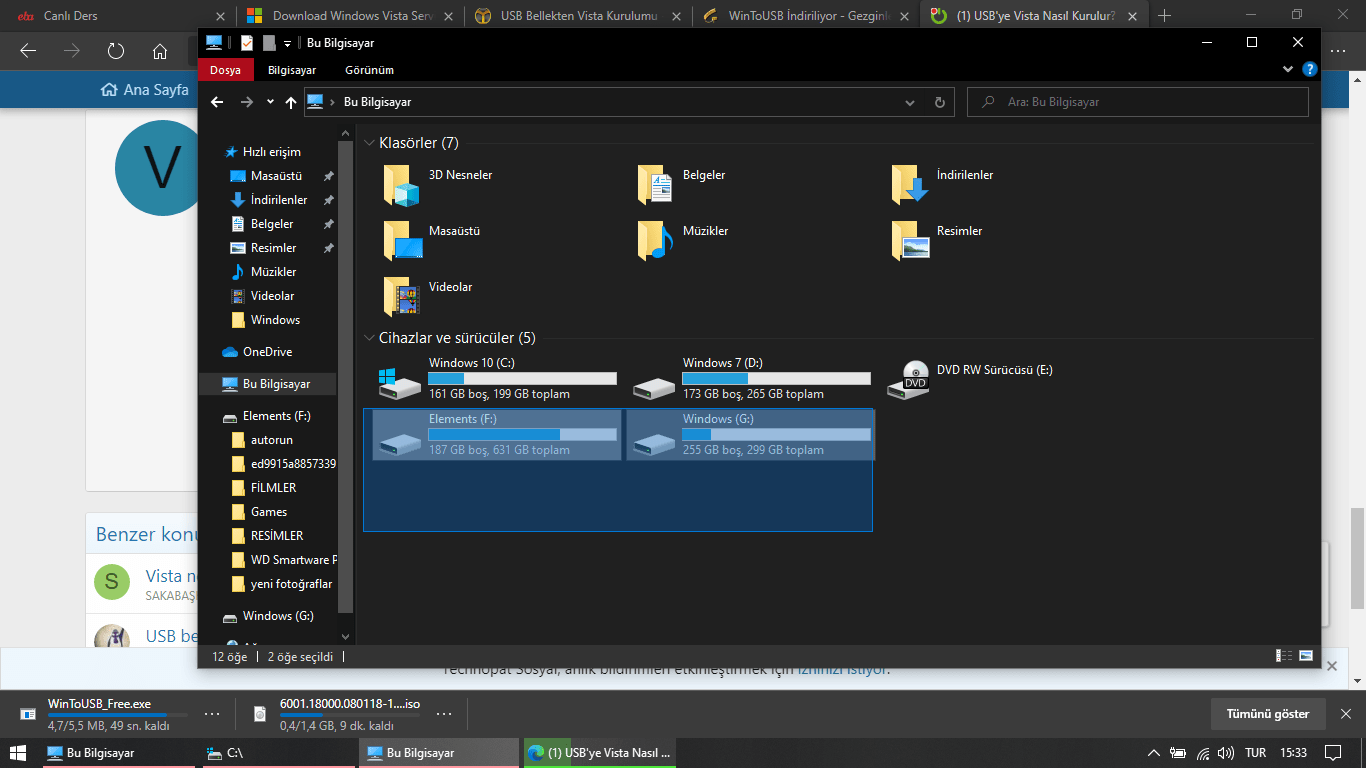Open the 3D Nesneler folder icon

401,185
